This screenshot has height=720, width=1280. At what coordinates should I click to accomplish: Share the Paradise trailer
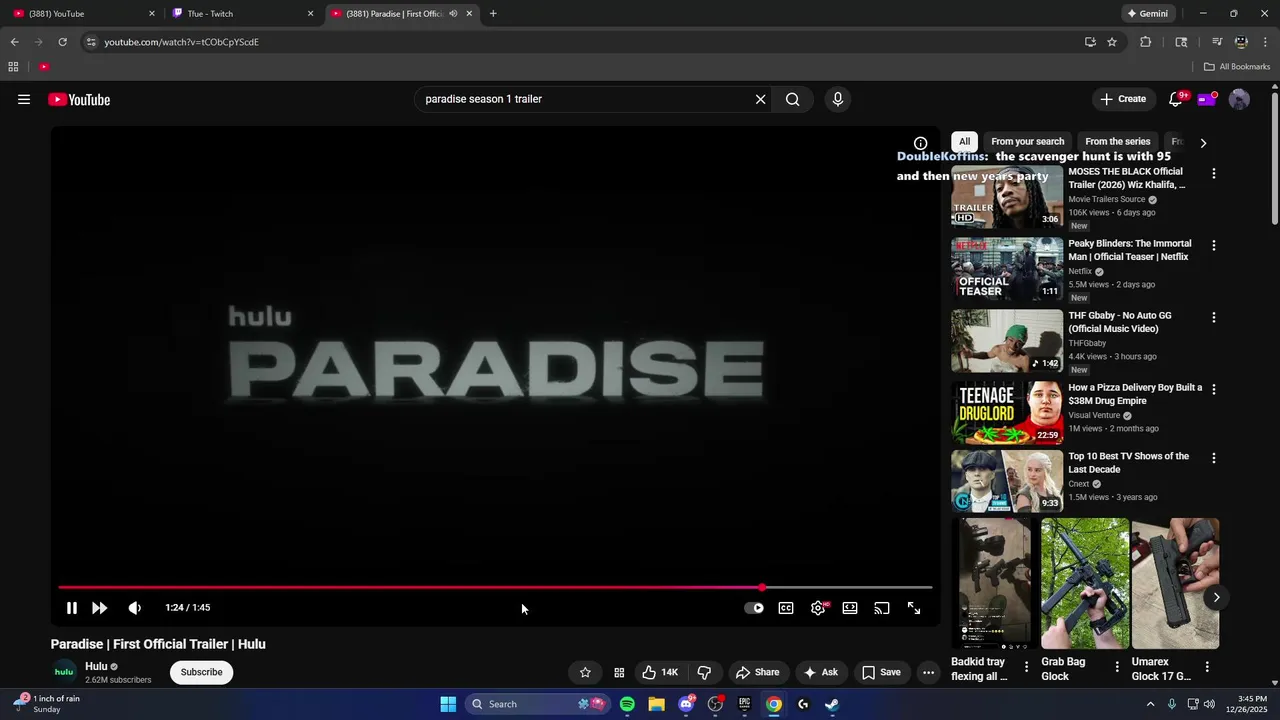pos(757,672)
